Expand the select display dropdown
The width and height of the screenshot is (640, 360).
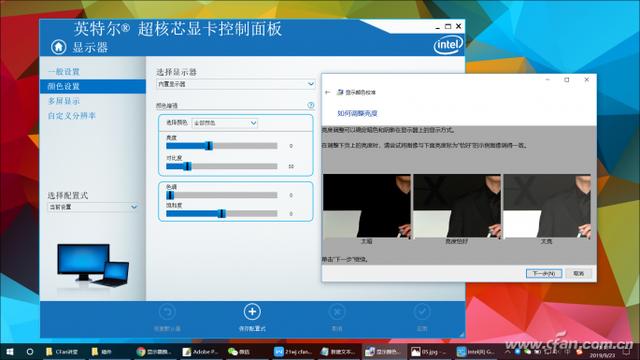(236, 84)
